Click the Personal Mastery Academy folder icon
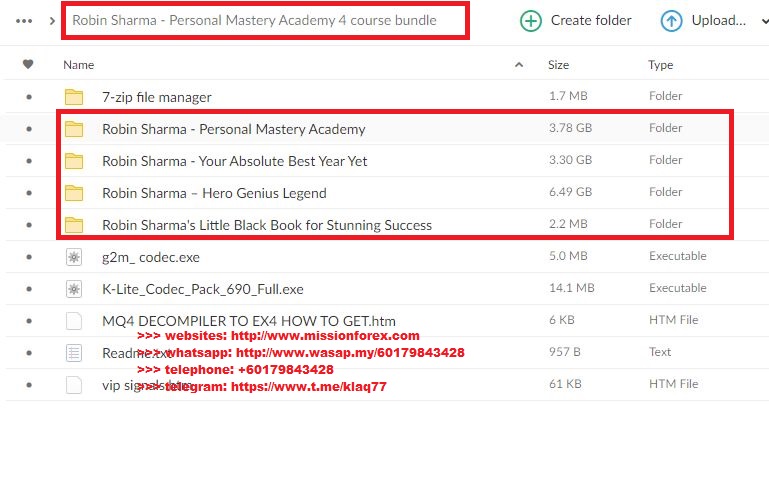Image resolution: width=769 pixels, height=504 pixels. [74, 129]
